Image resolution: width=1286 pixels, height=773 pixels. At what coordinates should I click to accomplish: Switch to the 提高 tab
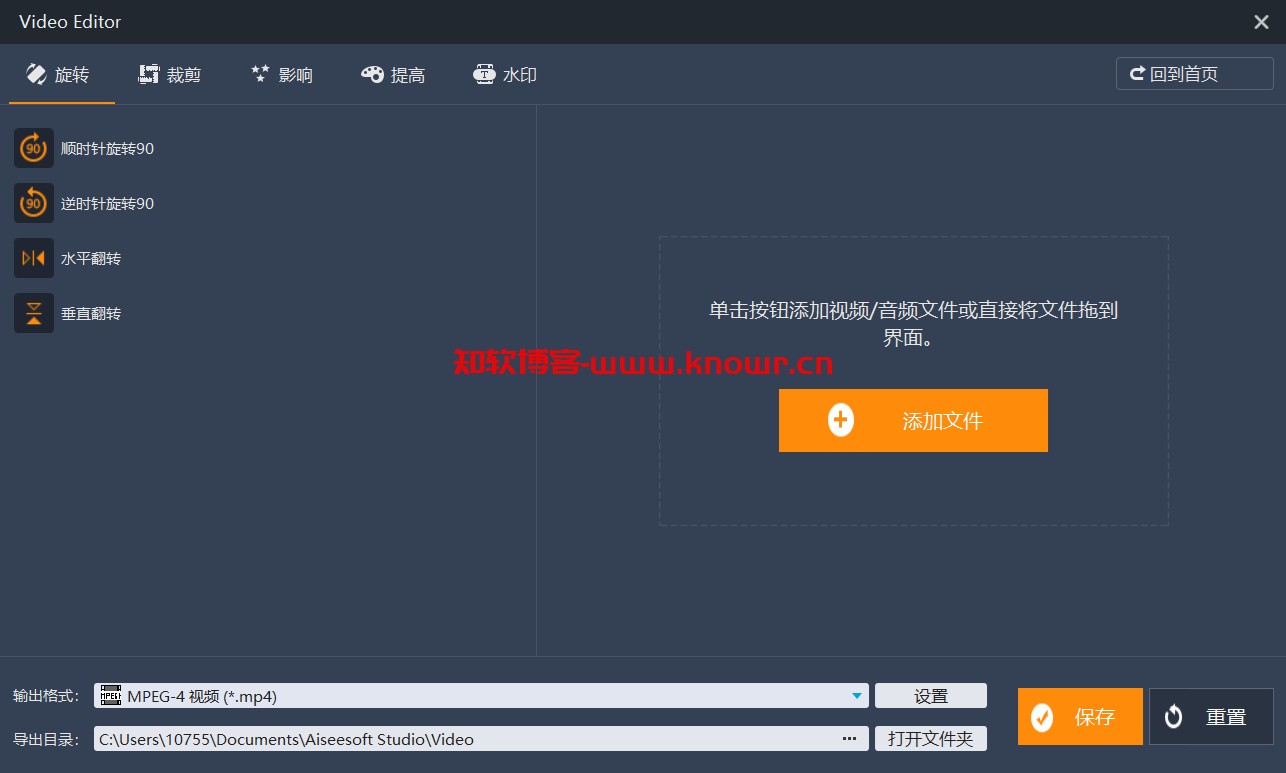tap(393, 75)
